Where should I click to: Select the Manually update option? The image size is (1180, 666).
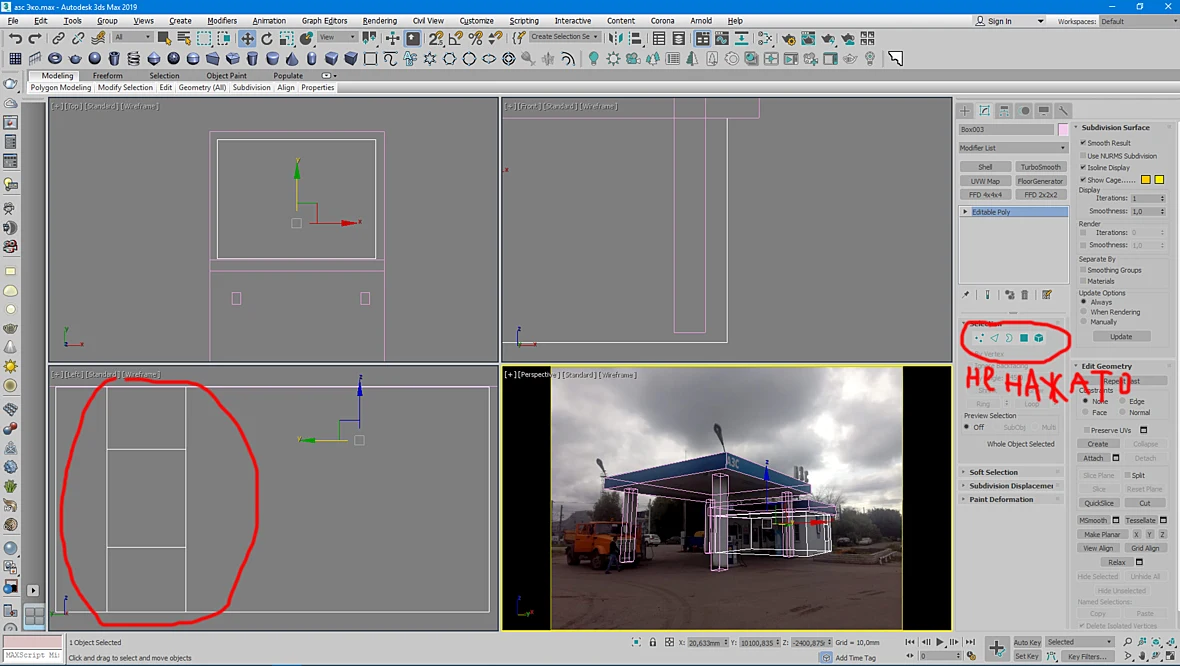coord(1084,321)
